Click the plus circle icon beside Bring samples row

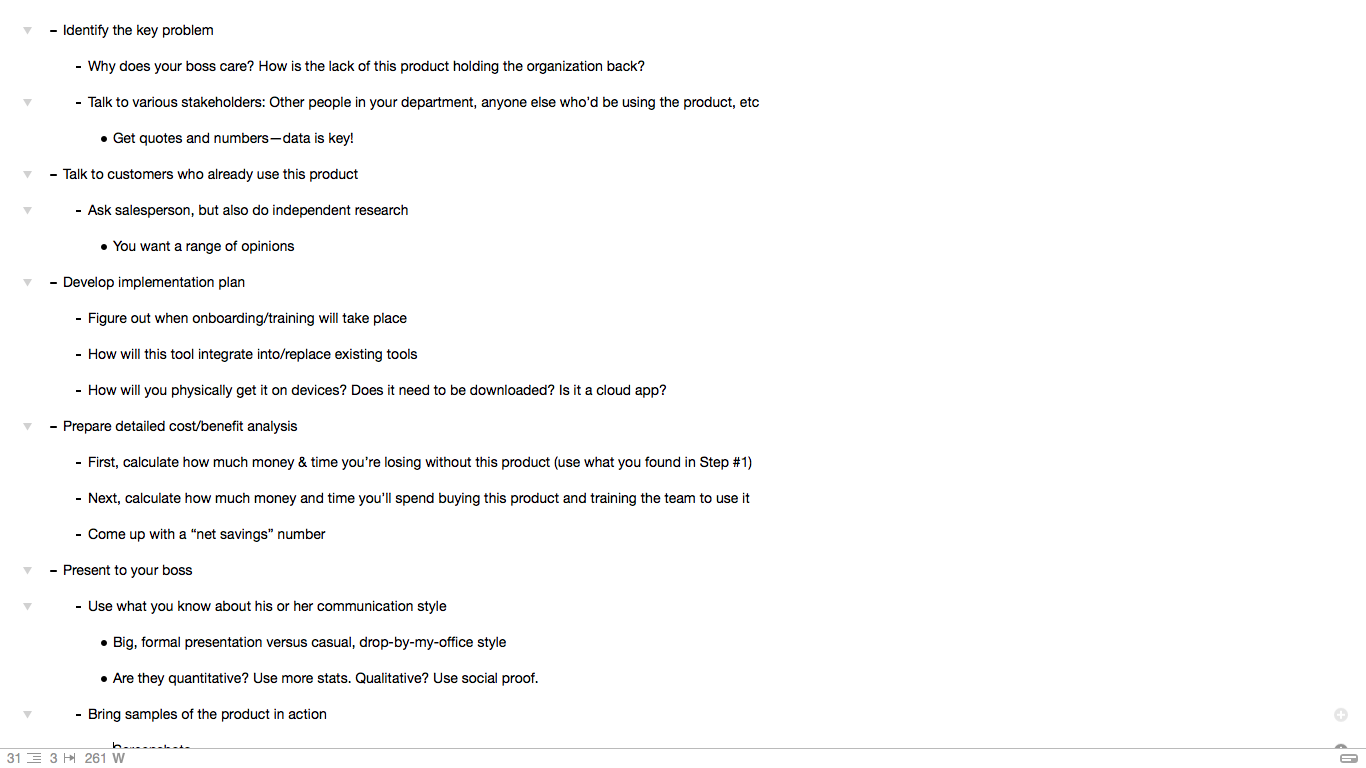tap(1341, 714)
